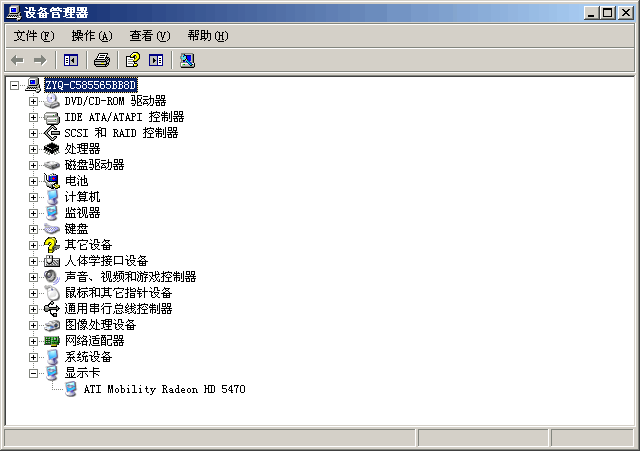Click the 磁盘驱动器 disk drive icon
640x451 pixels.
(x=52, y=165)
